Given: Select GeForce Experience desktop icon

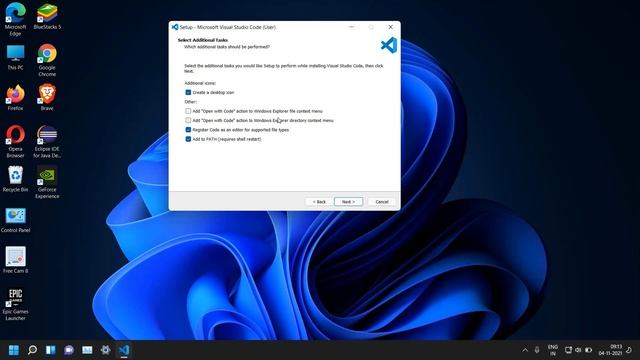Looking at the screenshot, I should point(47,182).
